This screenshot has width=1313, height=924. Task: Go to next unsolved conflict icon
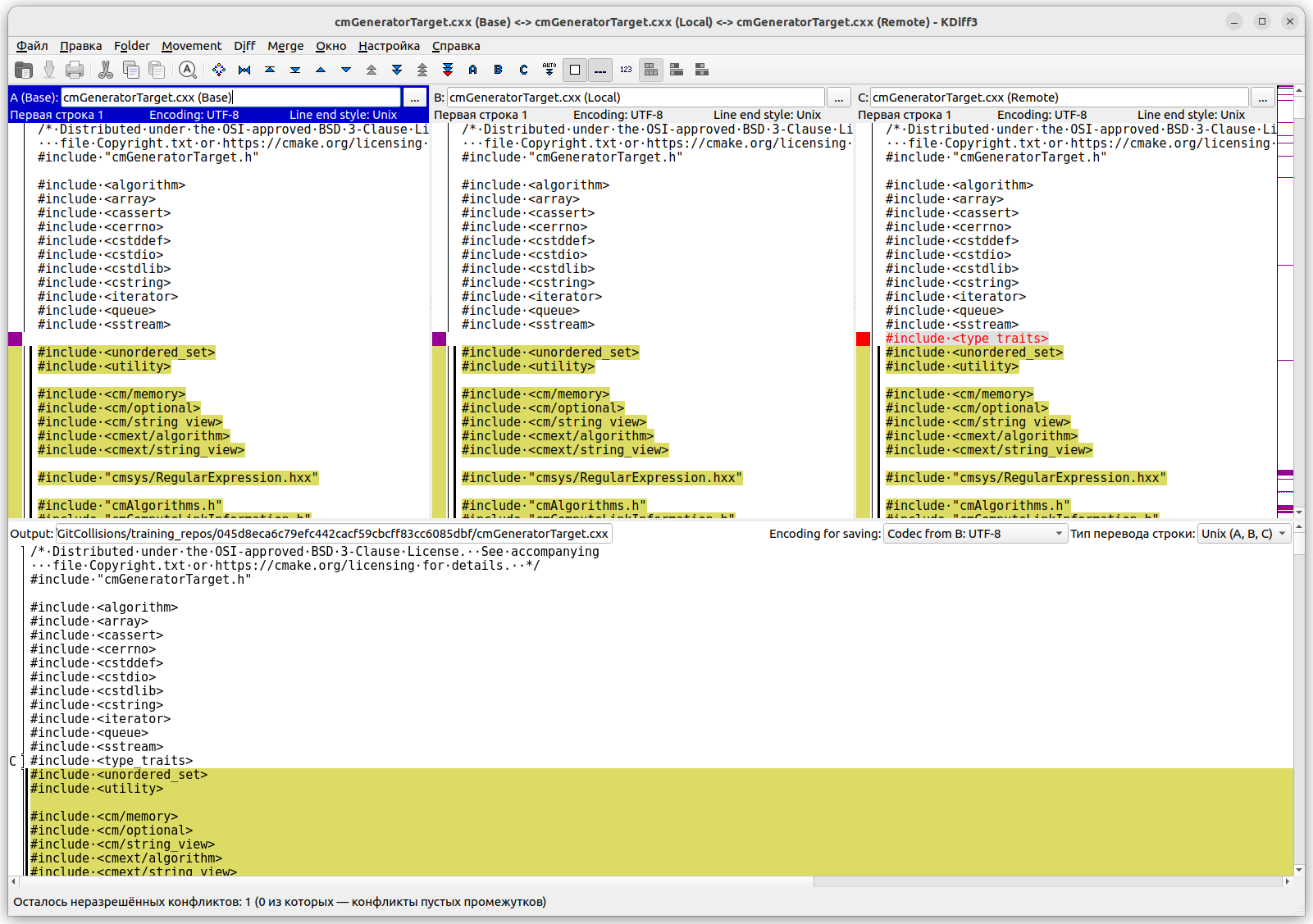(x=448, y=70)
